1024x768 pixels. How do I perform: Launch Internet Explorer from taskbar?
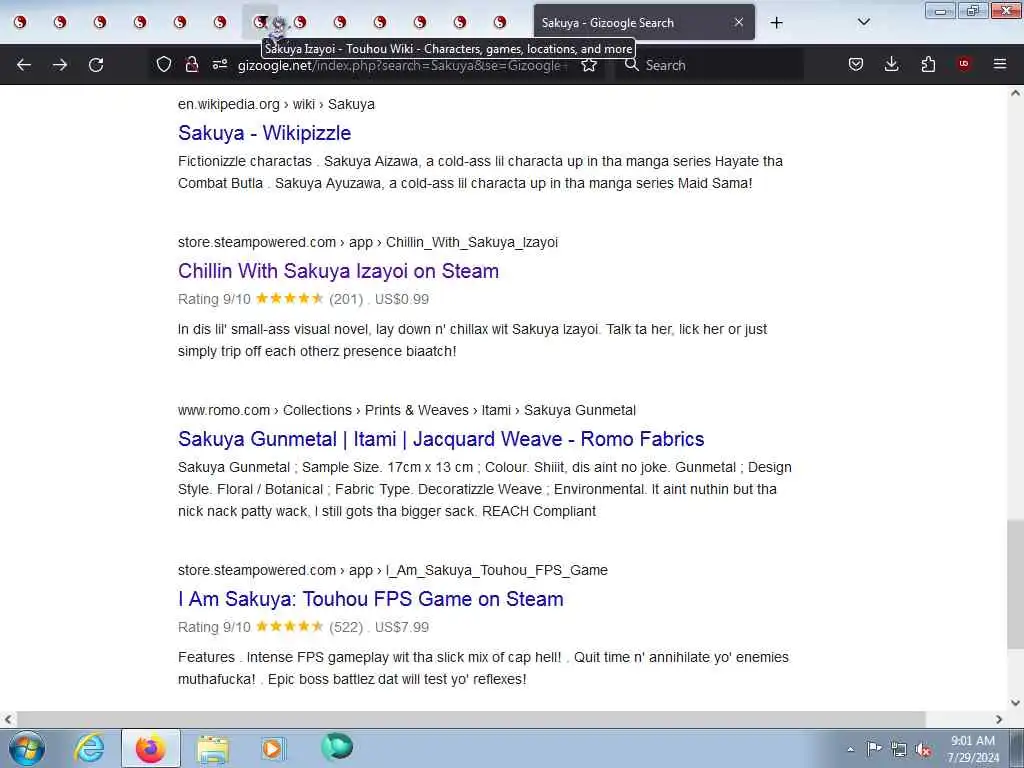tap(89, 748)
